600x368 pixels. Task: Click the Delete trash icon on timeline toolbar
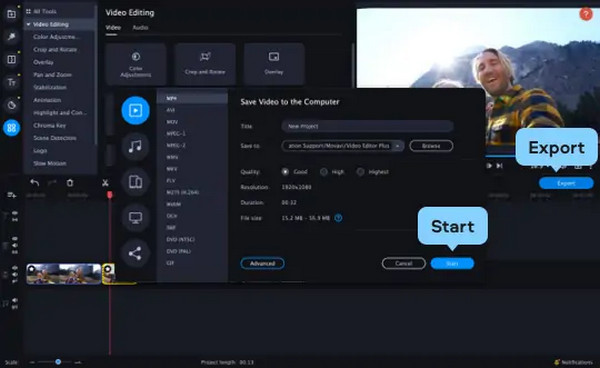pos(70,183)
